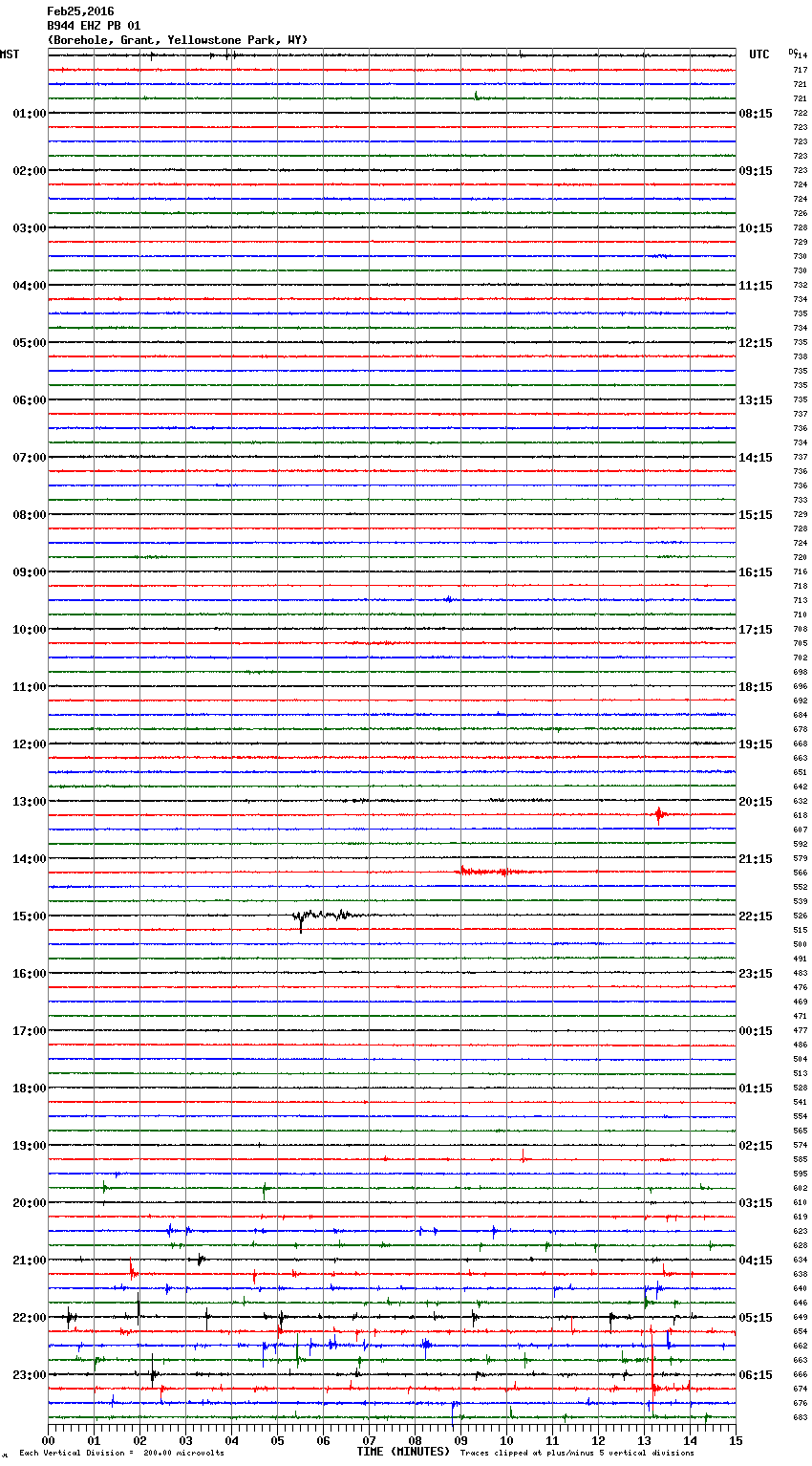Click minute 10 on the time axis
812x1466 pixels.
[x=506, y=1439]
